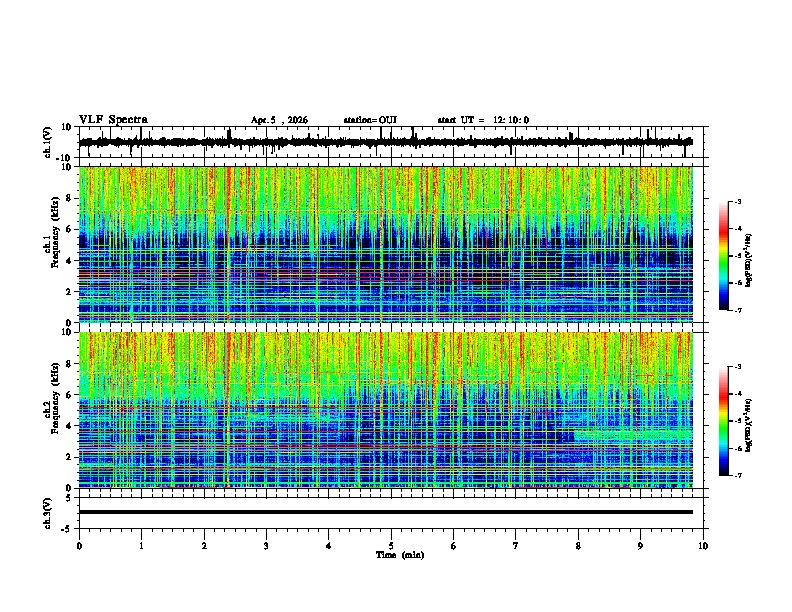Viewport: 792px width, 612px height.
Task: Click the ch.3 flat black trace
Action: pyautogui.click(x=386, y=512)
